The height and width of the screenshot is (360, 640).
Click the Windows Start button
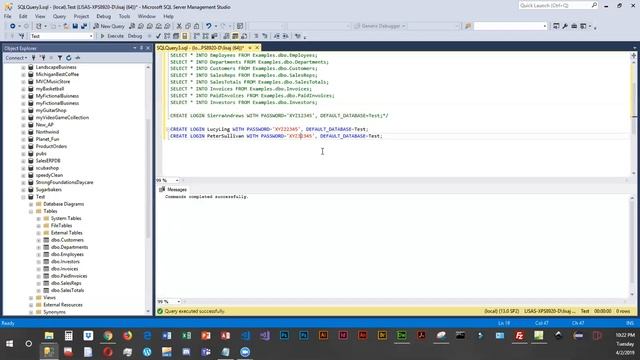coord(9,344)
